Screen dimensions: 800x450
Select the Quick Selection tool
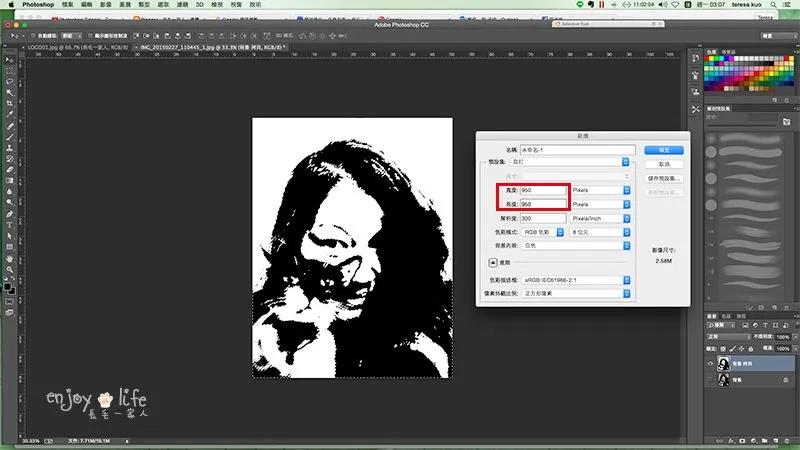point(9,93)
